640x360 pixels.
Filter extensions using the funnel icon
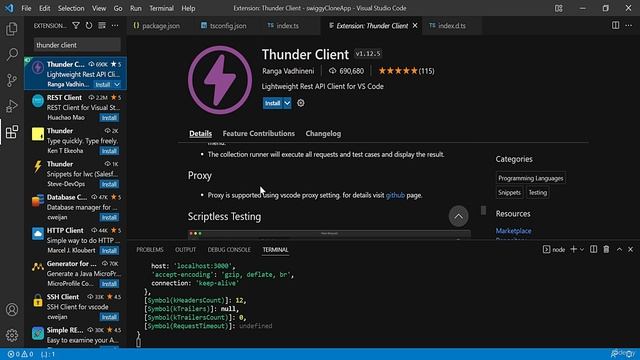tap(76, 25)
